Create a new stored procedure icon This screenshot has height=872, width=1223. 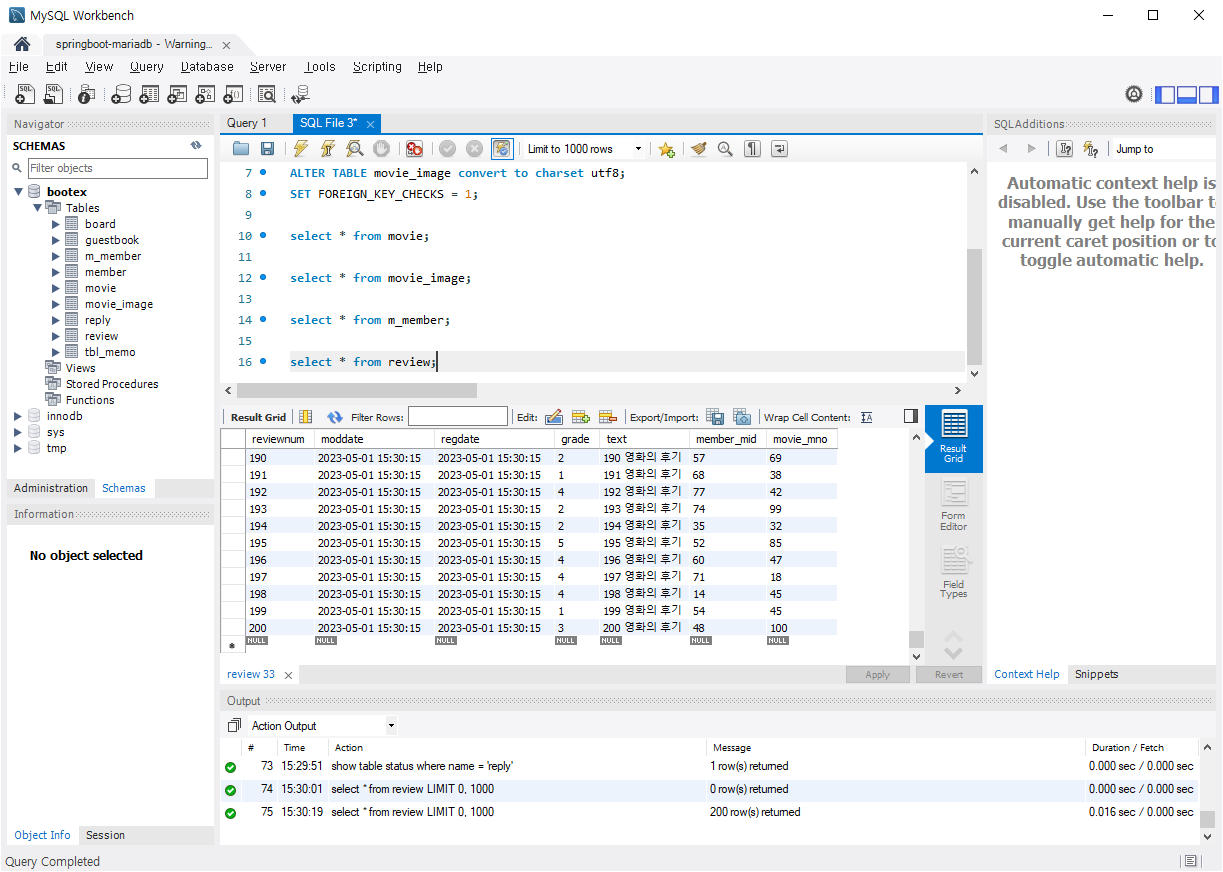click(205, 94)
